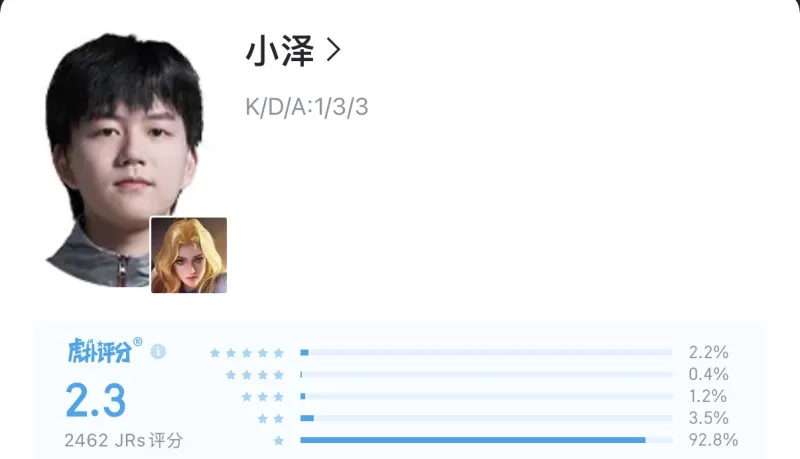Open the 小泽 player profile chevron
Viewport: 800px width, 459px height.
click(334, 51)
